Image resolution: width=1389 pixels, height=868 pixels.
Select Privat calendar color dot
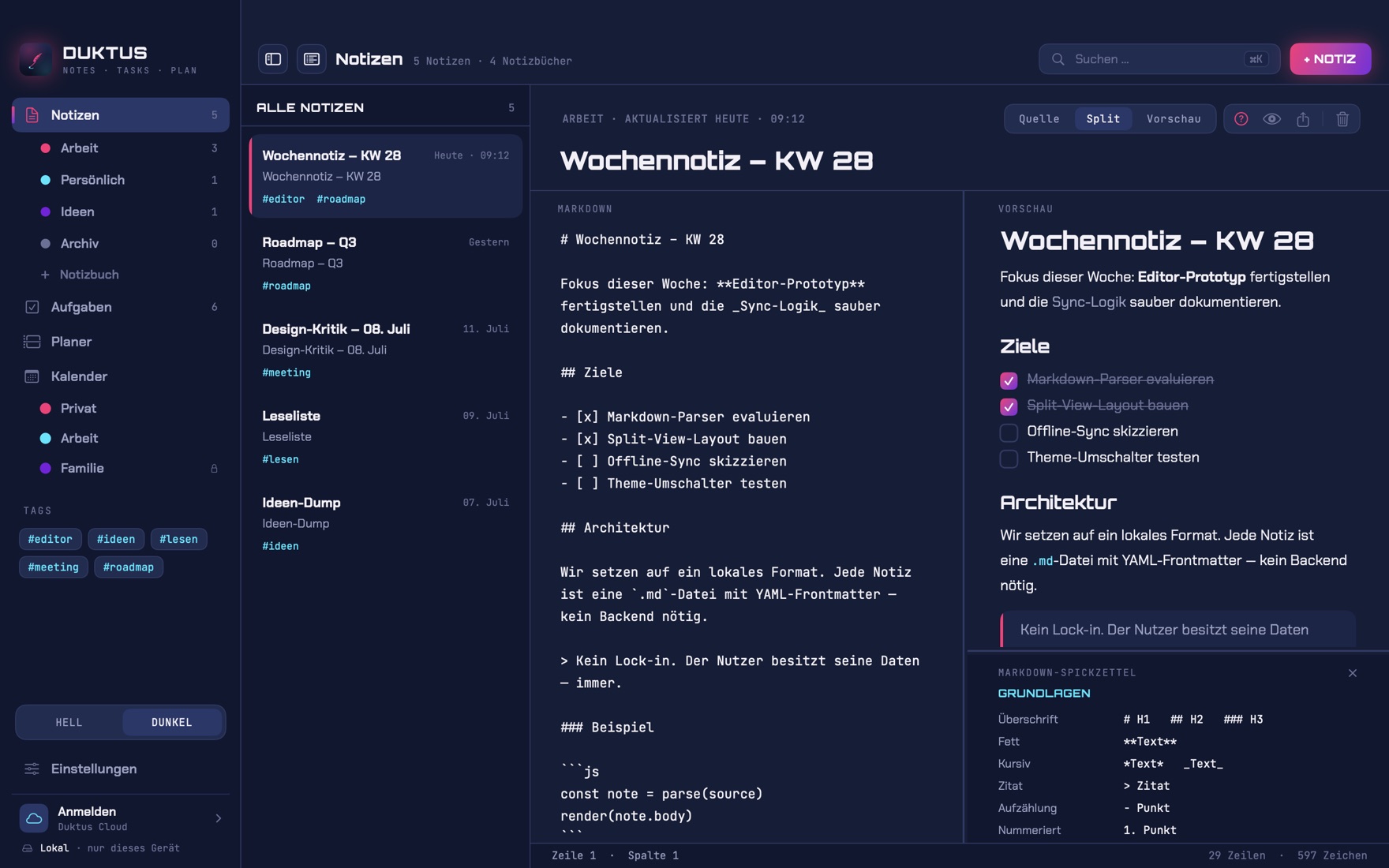pyautogui.click(x=46, y=409)
